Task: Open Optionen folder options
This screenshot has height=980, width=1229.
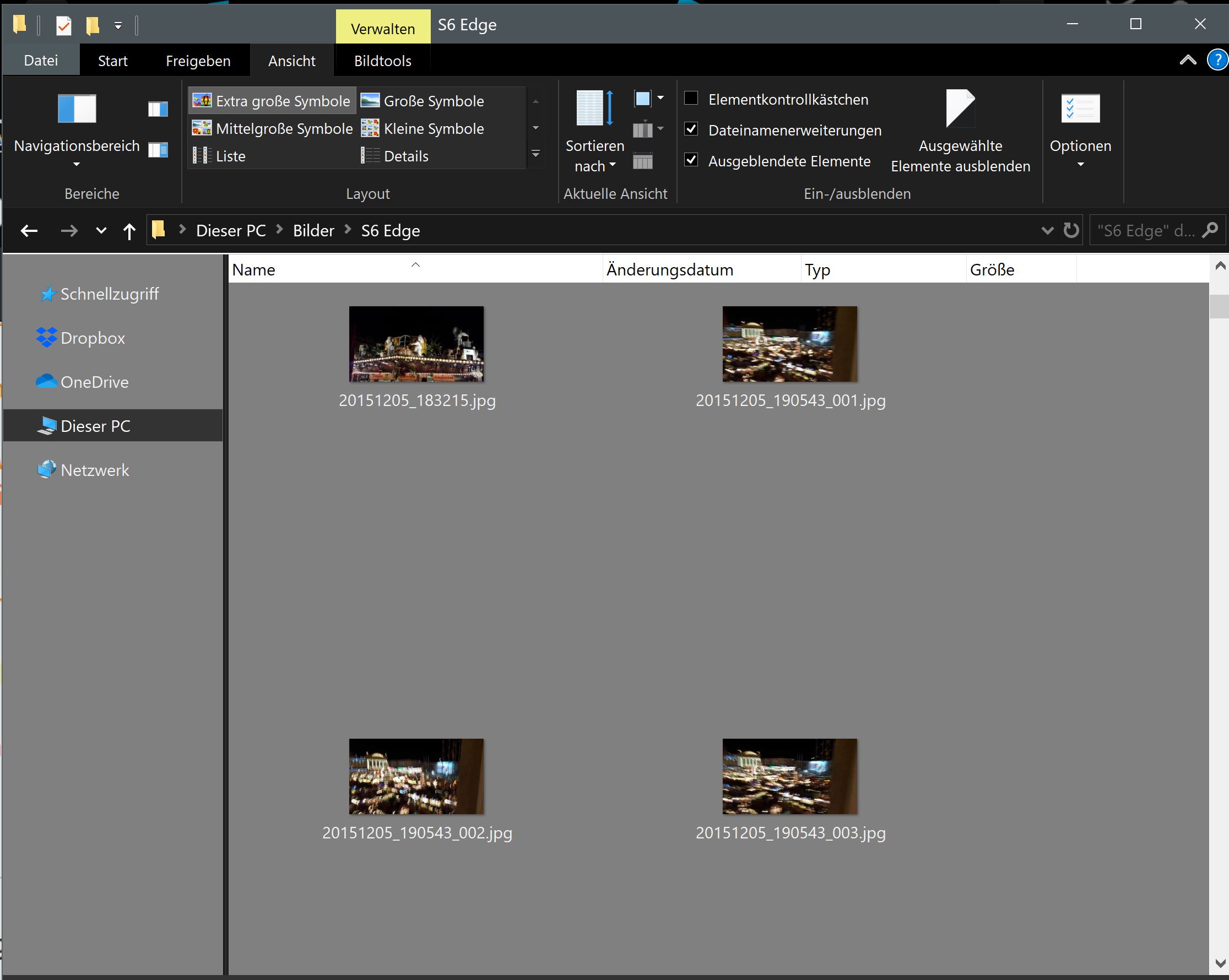Action: pos(1080,131)
